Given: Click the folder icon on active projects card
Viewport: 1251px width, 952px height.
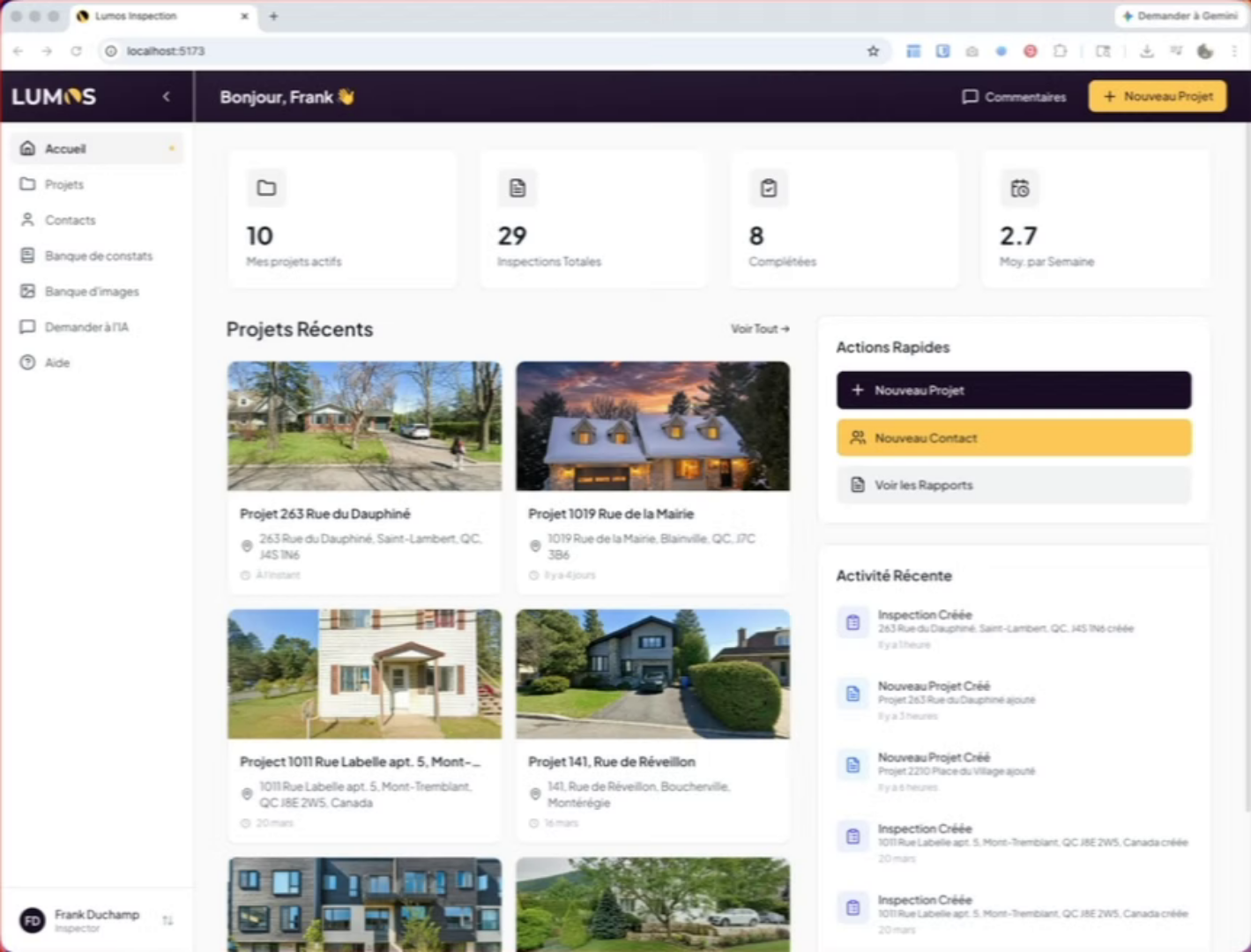Looking at the screenshot, I should point(266,188).
